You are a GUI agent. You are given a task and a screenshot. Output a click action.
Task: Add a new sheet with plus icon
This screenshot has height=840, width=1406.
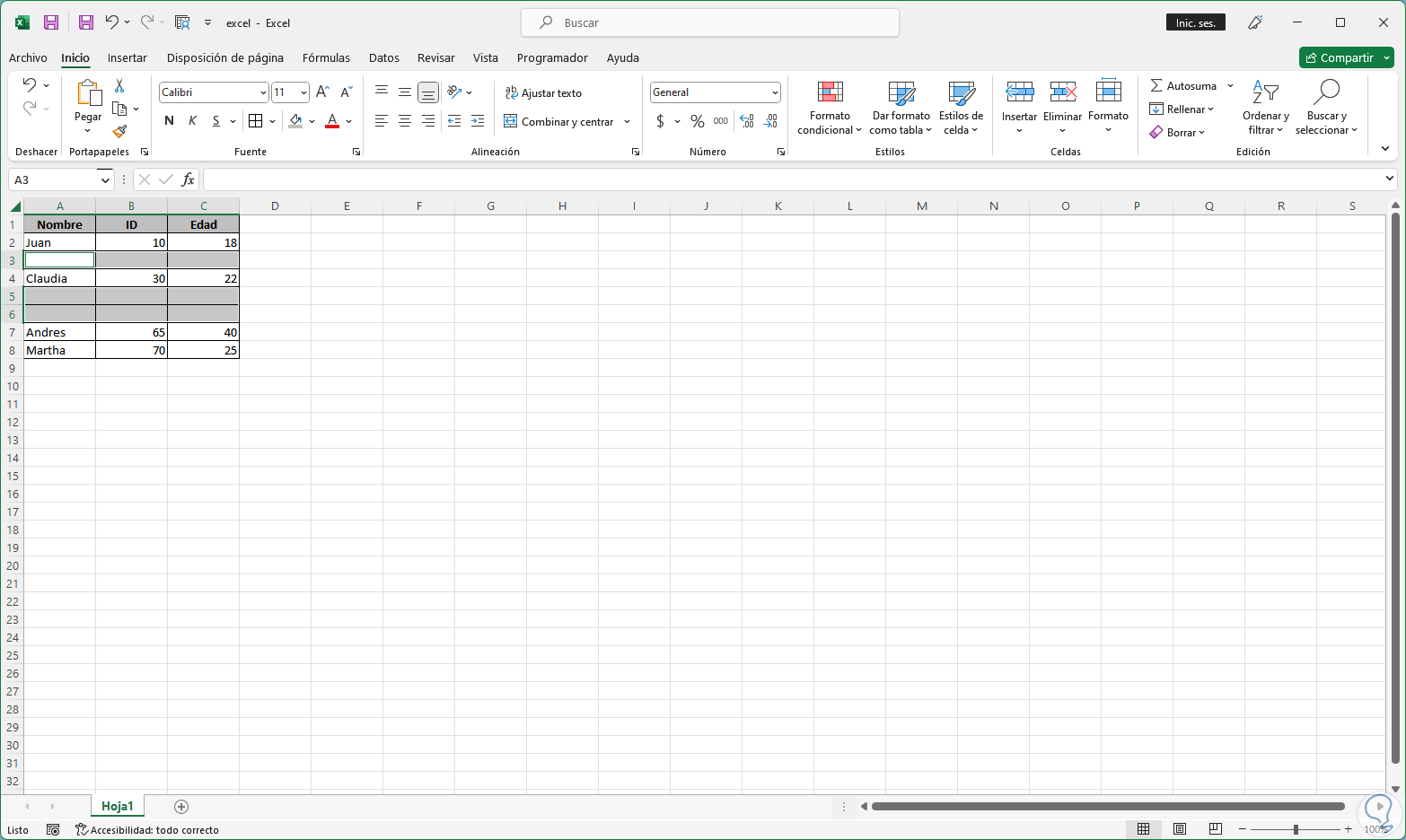point(181,807)
